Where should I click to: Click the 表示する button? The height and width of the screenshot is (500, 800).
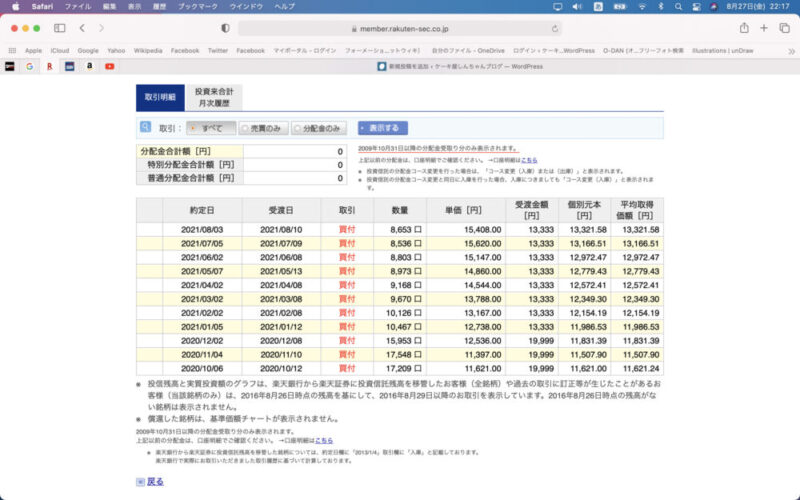point(383,128)
